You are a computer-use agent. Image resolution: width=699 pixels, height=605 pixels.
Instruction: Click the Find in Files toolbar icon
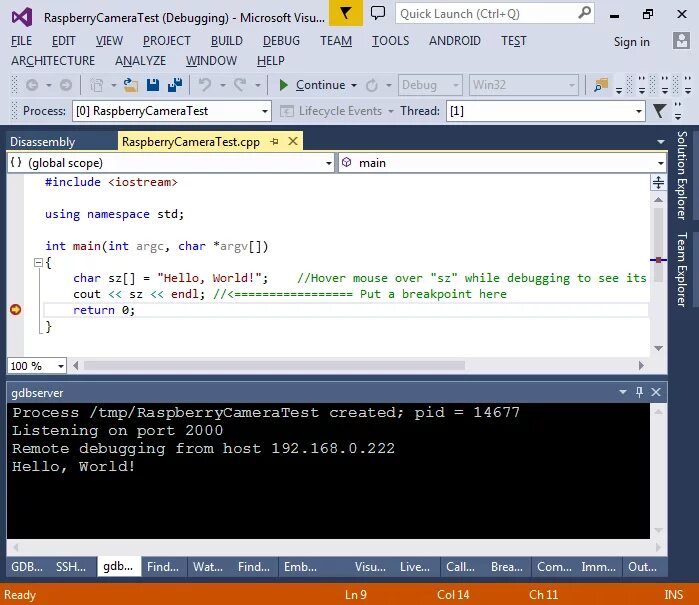tap(601, 85)
